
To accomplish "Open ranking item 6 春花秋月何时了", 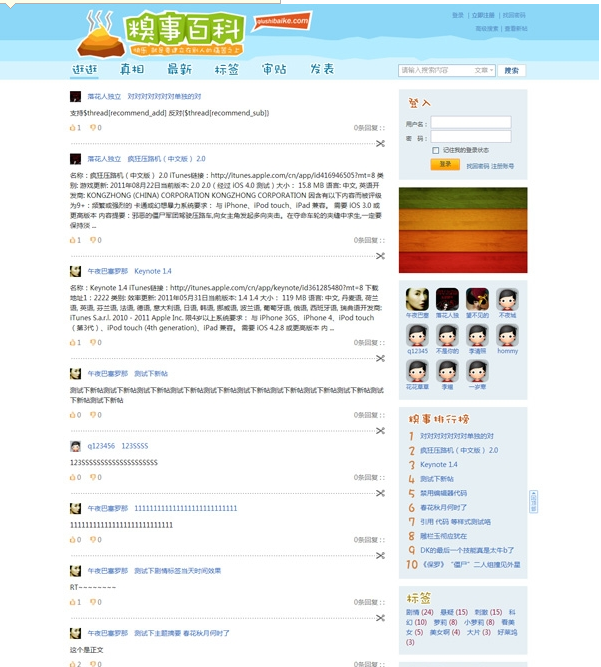I will (x=443, y=507).
